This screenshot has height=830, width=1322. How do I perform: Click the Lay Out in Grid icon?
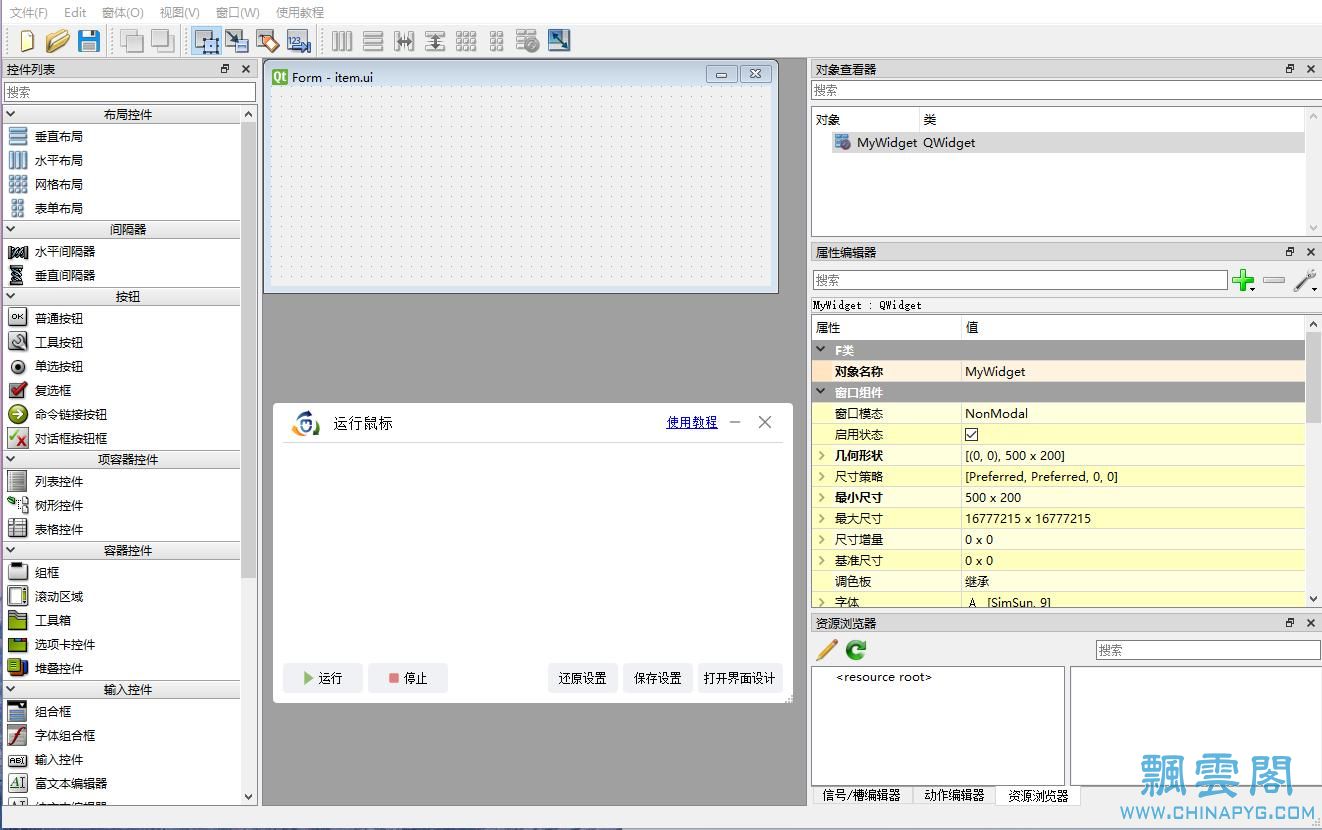[466, 41]
